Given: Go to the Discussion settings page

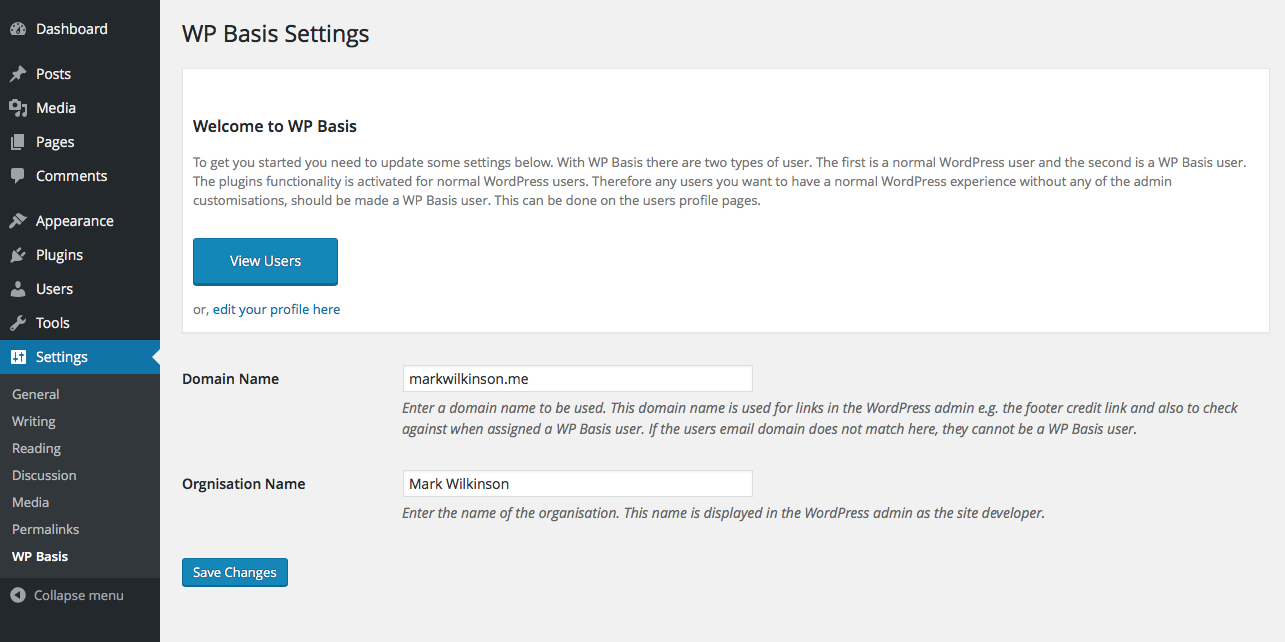Looking at the screenshot, I should (x=44, y=475).
